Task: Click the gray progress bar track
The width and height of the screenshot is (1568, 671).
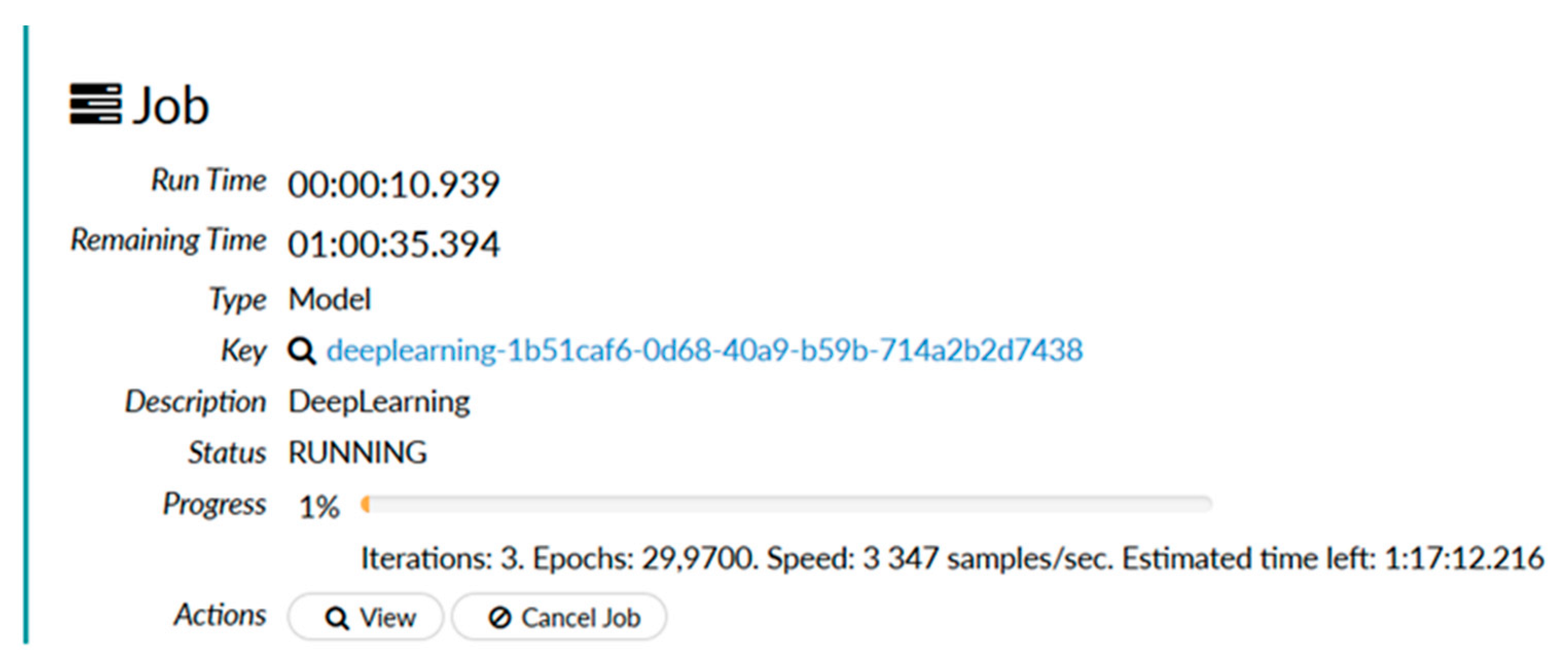Action: click(x=791, y=504)
